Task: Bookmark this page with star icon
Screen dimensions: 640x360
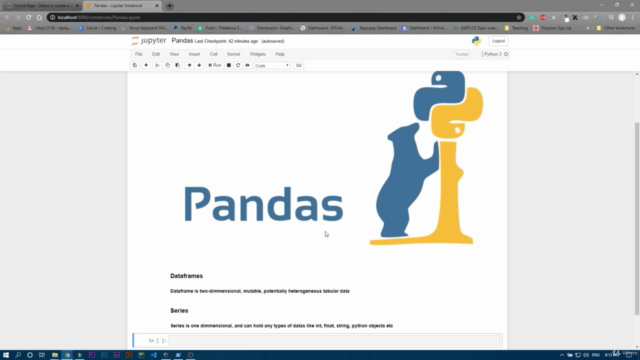Action: click(x=519, y=18)
